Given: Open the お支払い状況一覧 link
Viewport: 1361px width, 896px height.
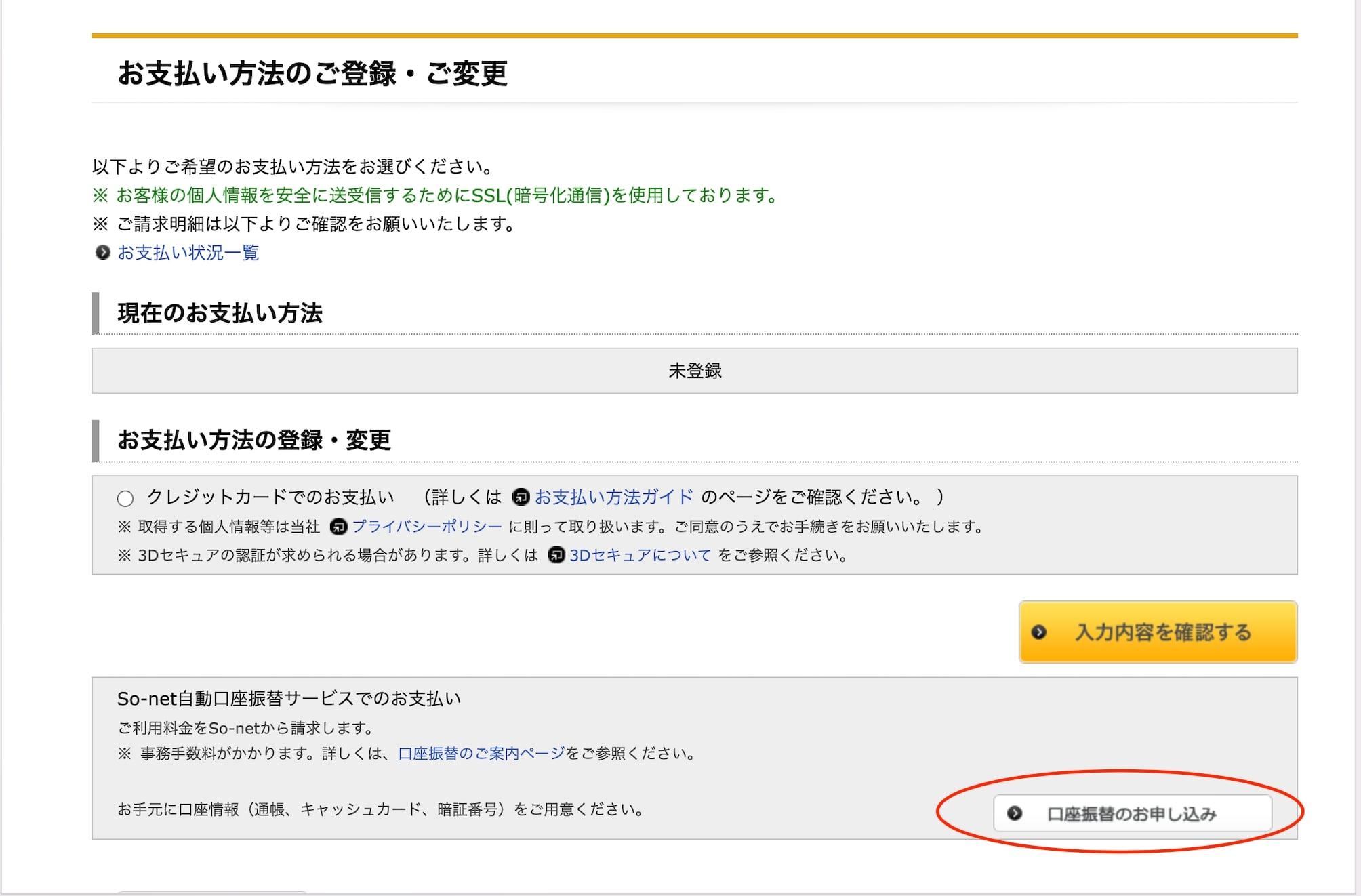Looking at the screenshot, I should [188, 253].
